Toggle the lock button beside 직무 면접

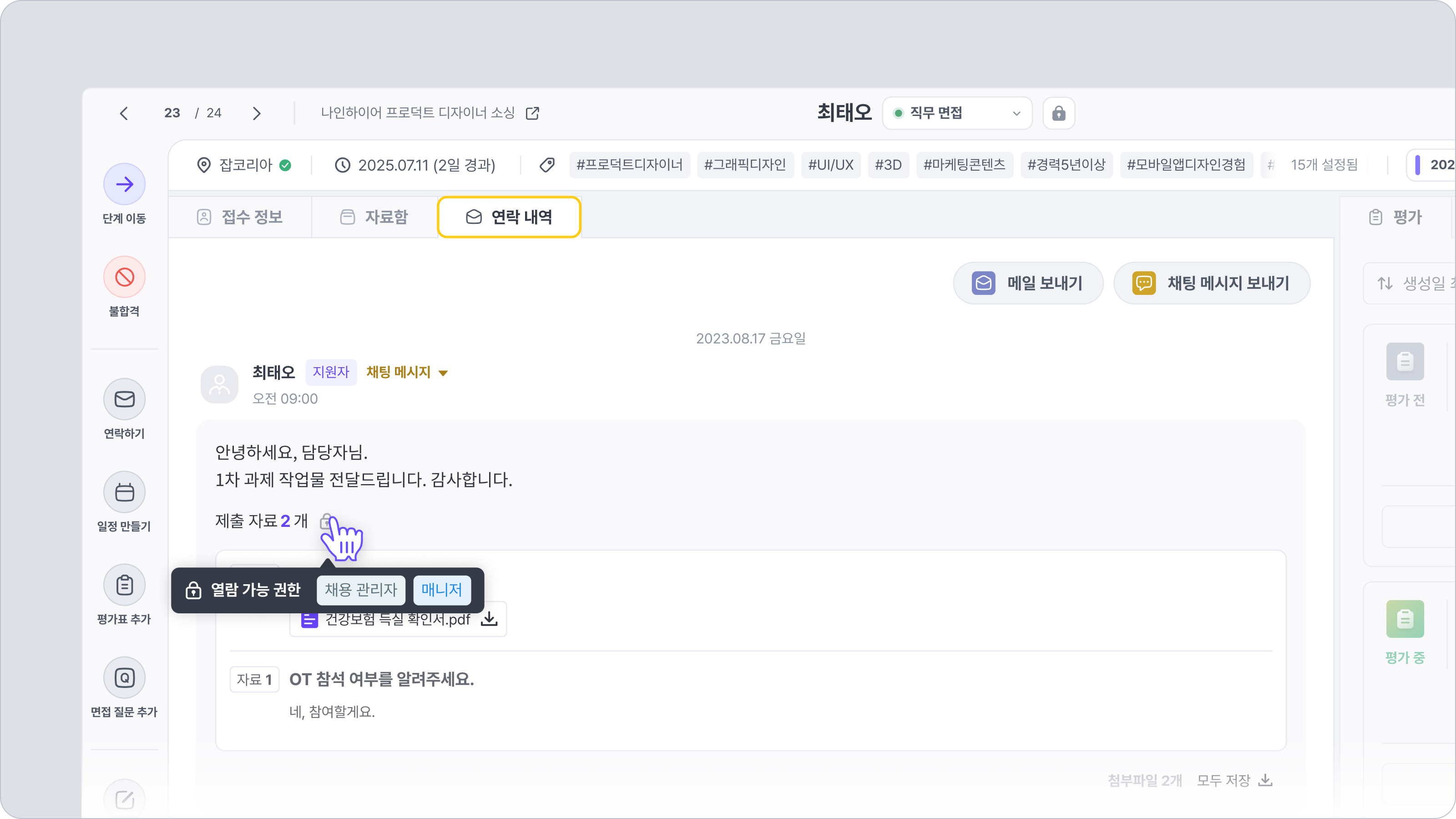(x=1058, y=113)
